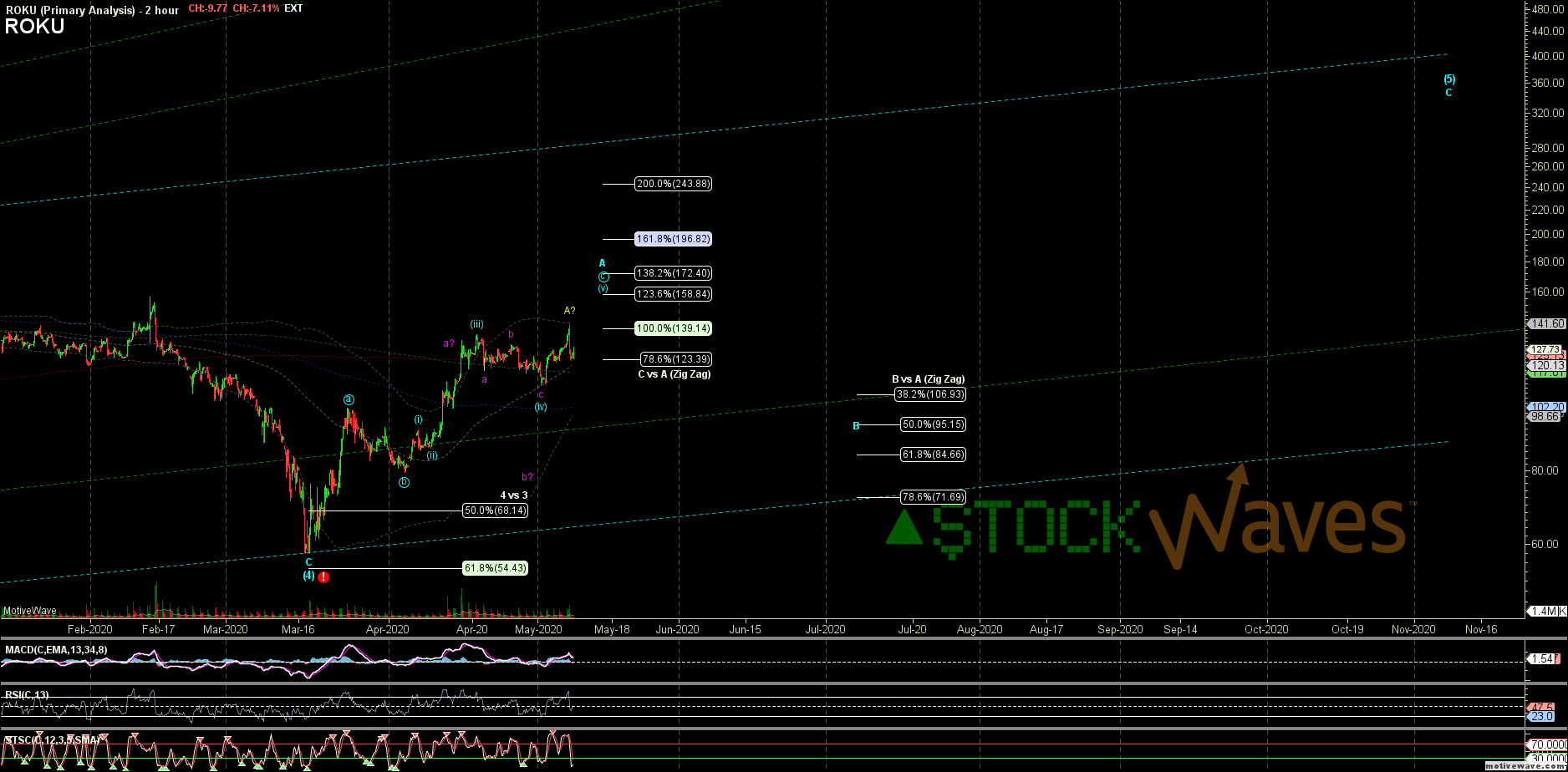The image size is (1568, 772).
Task: Click the MACD(C,EMA,13,34,8) indicator title
Action: [x=56, y=649]
